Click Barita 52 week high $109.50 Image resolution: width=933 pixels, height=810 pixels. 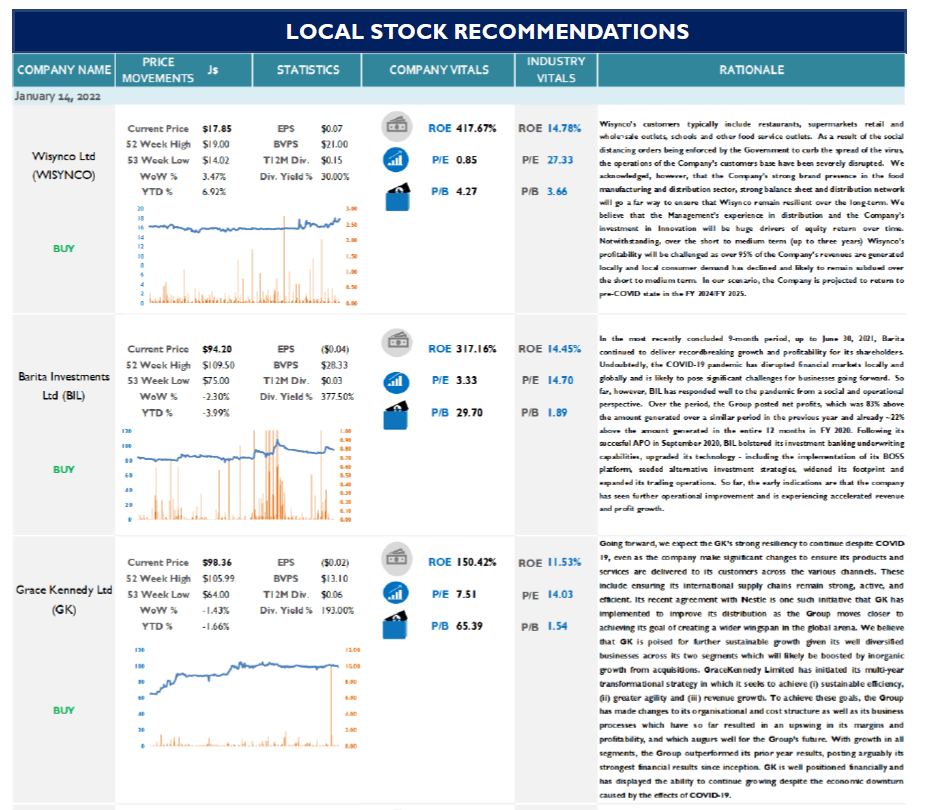[x=218, y=365]
